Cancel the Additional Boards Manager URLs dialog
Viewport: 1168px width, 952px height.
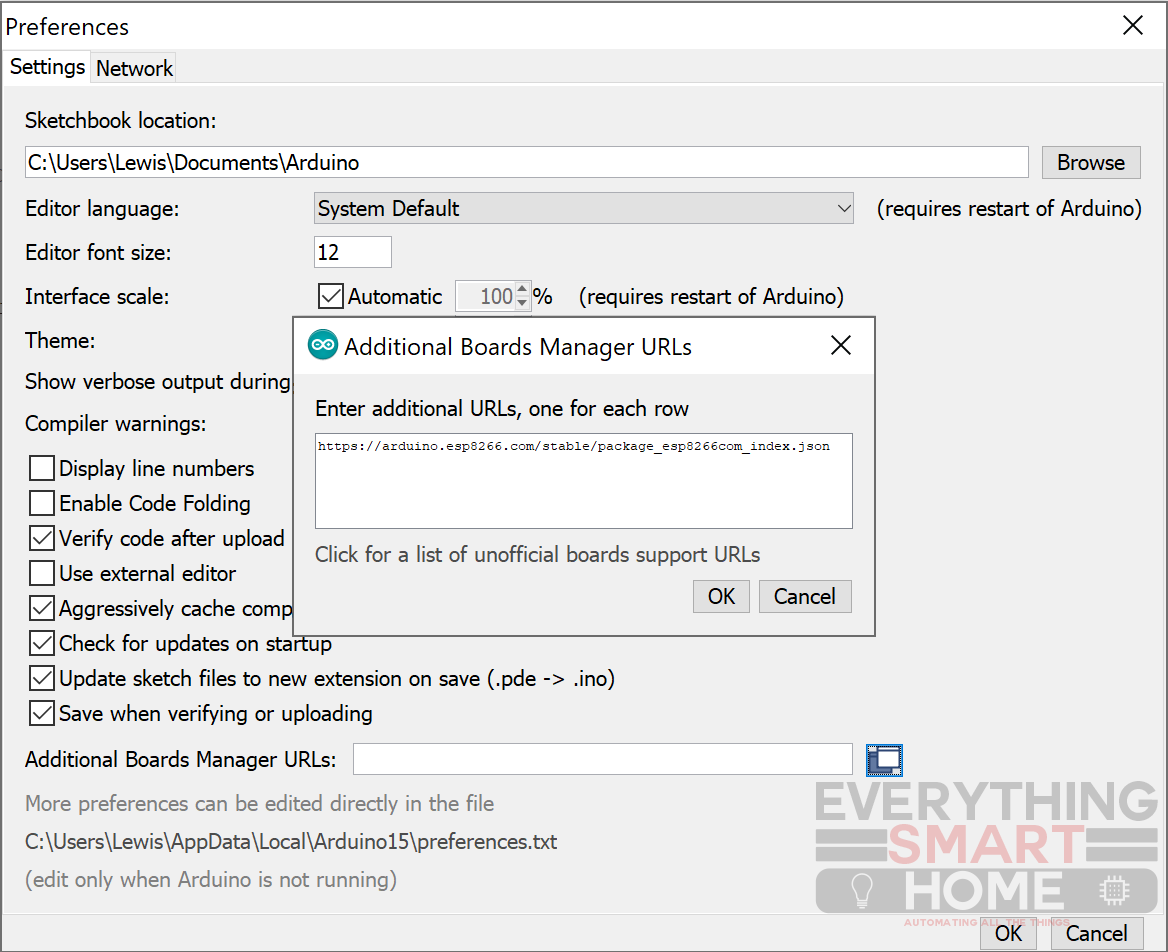coord(804,597)
